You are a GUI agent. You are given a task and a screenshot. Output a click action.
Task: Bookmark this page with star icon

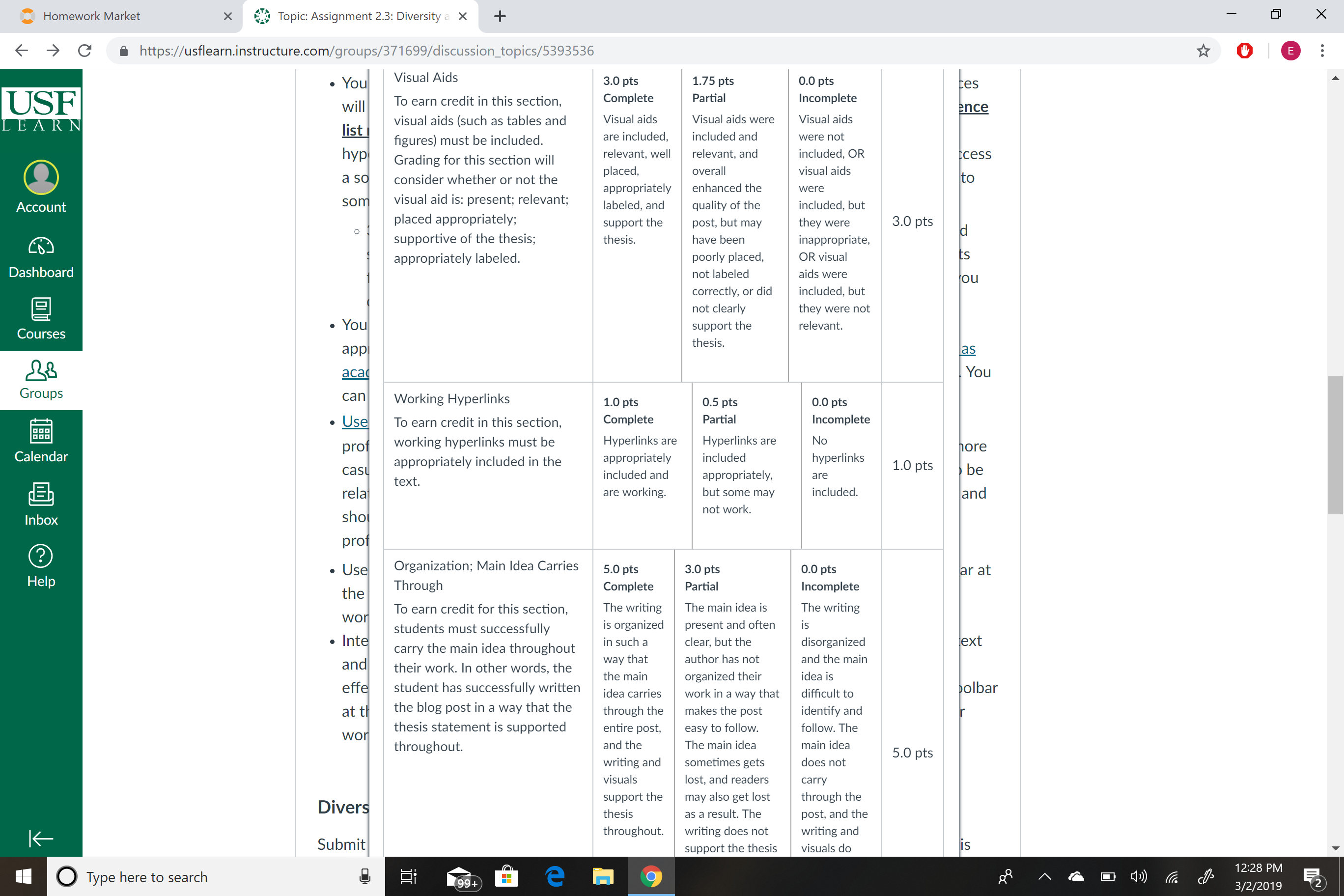1204,51
